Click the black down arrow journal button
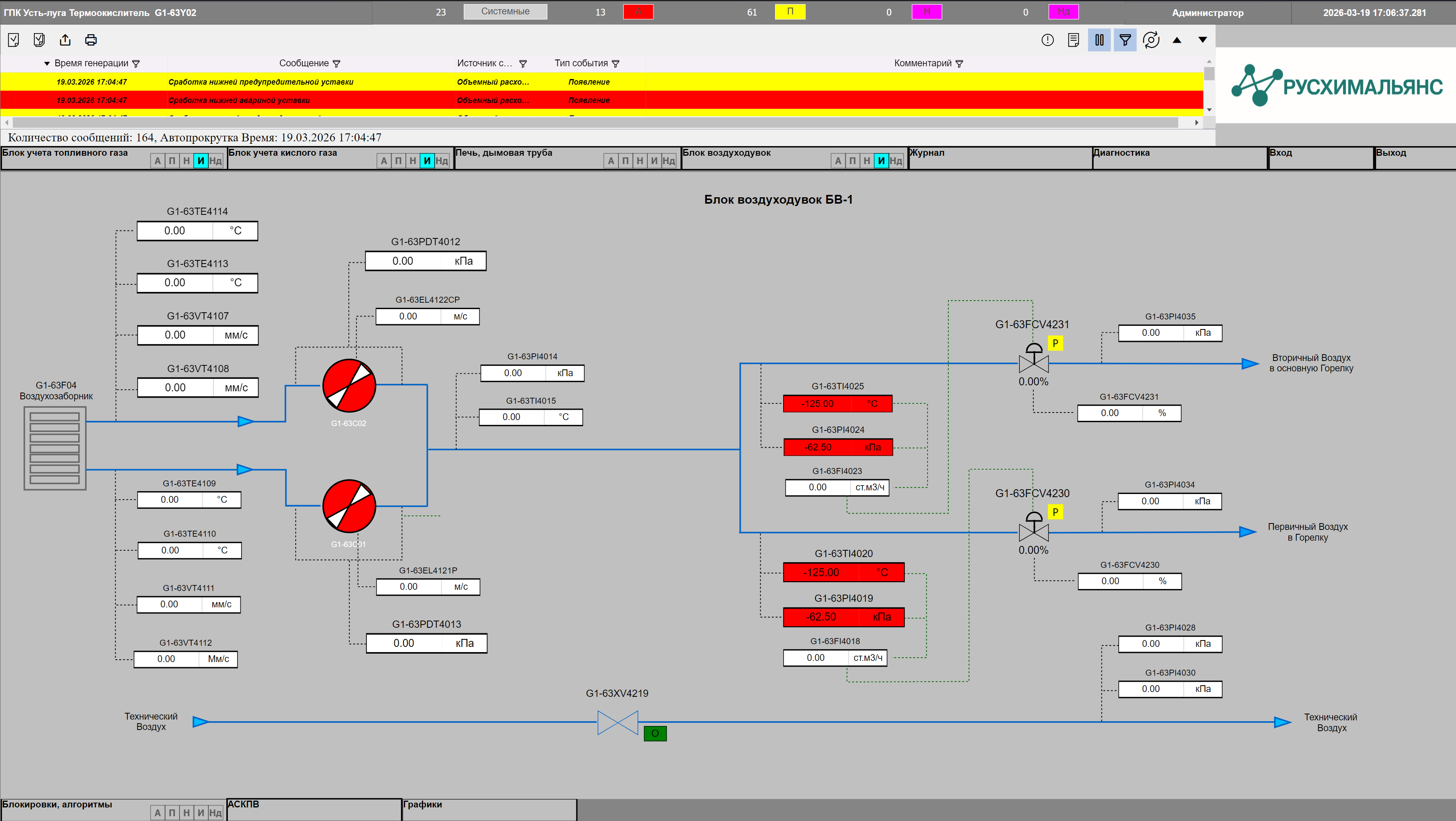 tap(1203, 40)
